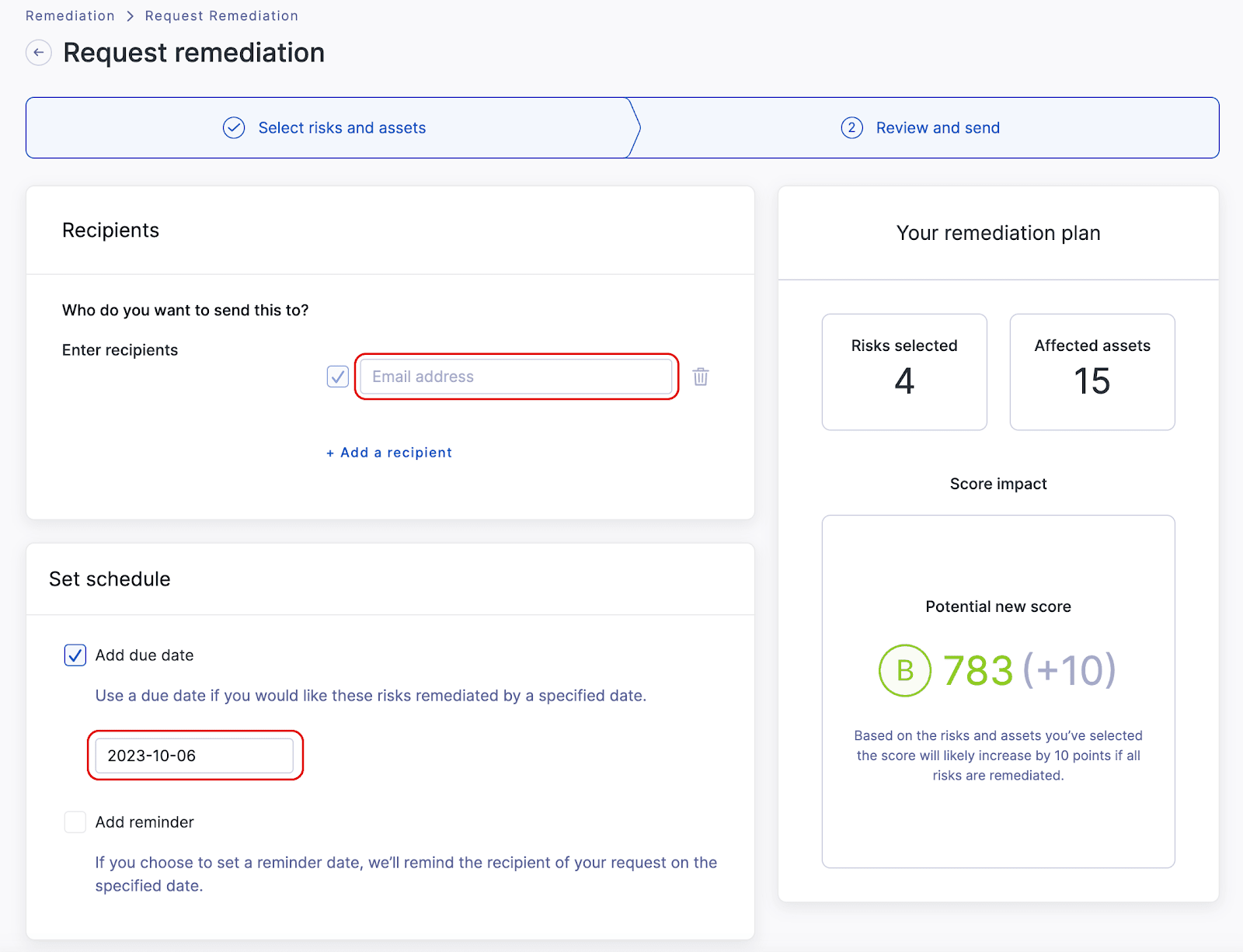Click the Add reminder label
The width and height of the screenshot is (1243, 952).
[x=144, y=822]
